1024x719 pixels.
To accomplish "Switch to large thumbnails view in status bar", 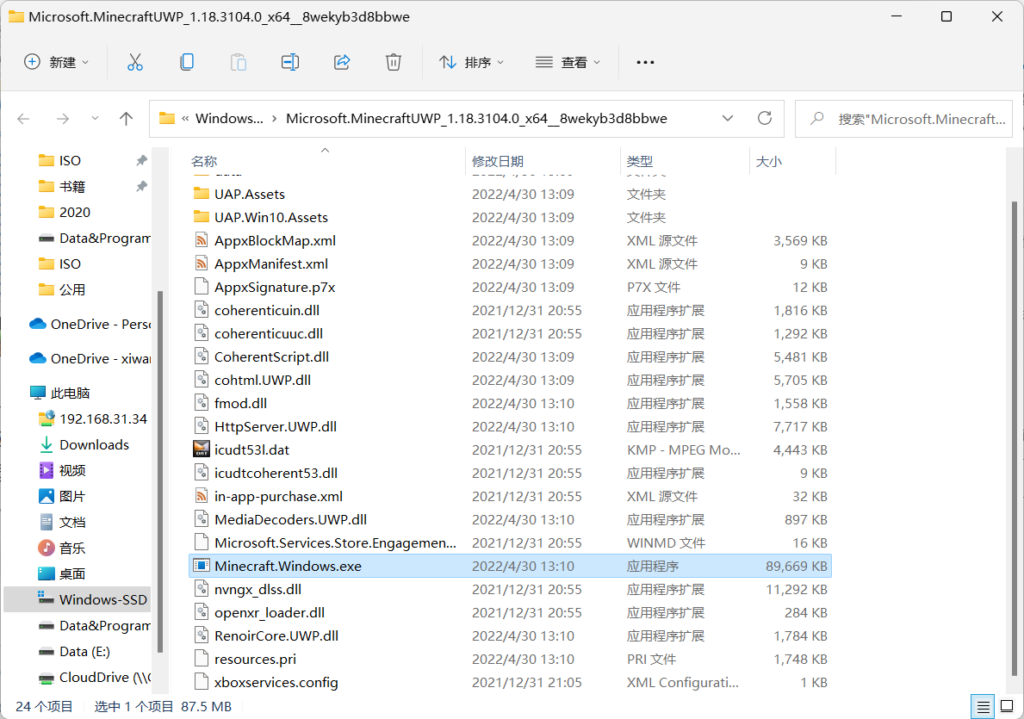I will 1007,706.
